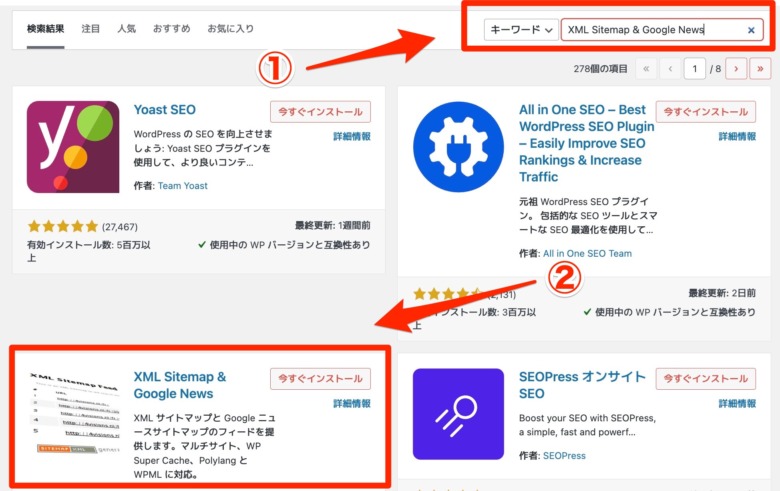Click the 最終更新: 2日前 text
The height and width of the screenshot is (491, 780).
point(722,293)
